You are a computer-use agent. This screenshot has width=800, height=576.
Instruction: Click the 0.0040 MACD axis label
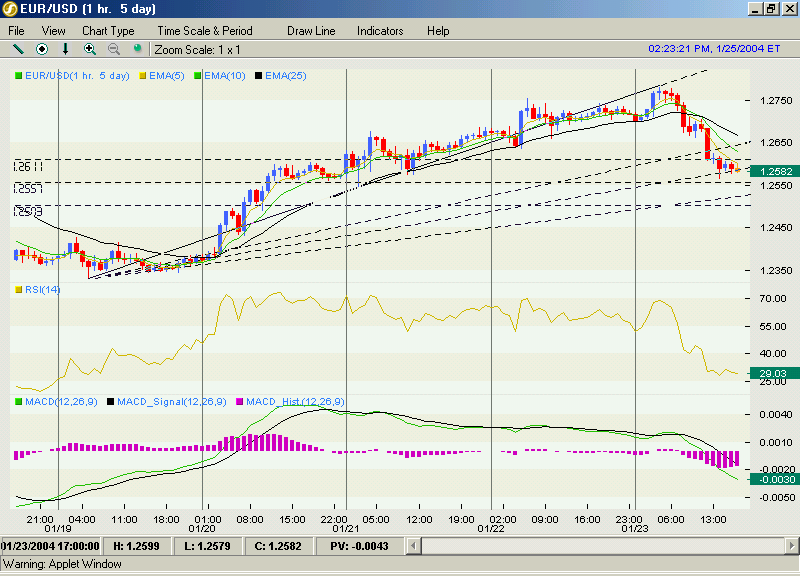pyautogui.click(x=776, y=415)
